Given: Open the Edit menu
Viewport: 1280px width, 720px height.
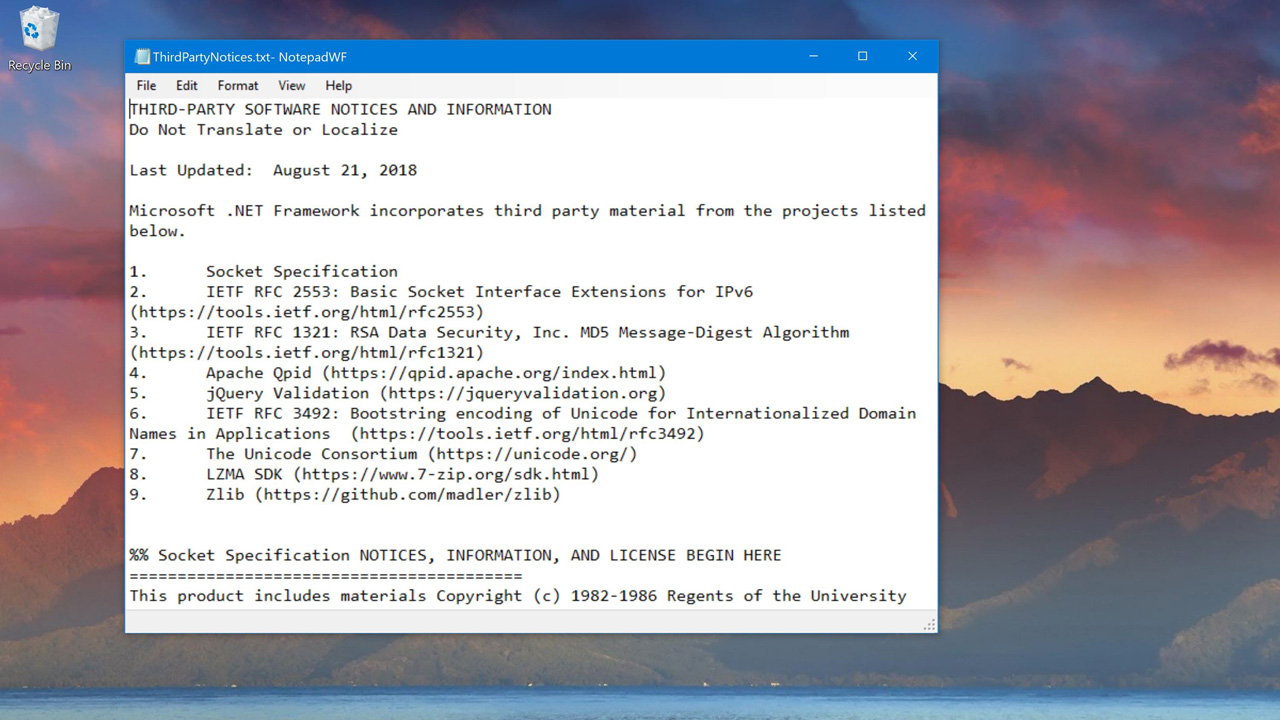Looking at the screenshot, I should tap(187, 86).
